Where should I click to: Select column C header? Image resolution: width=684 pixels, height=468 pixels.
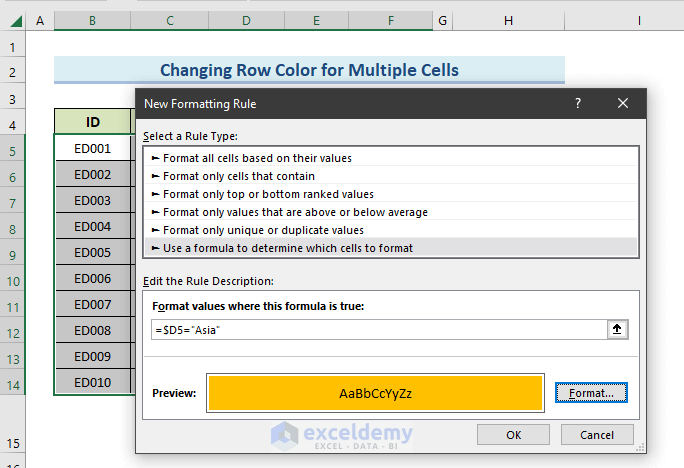point(170,20)
